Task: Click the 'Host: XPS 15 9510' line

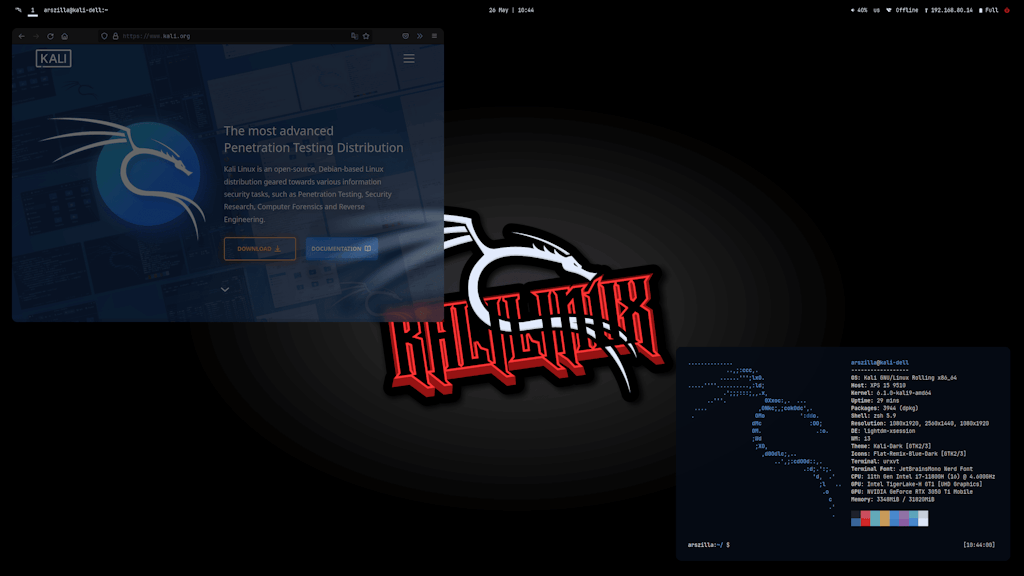Action: (878, 385)
